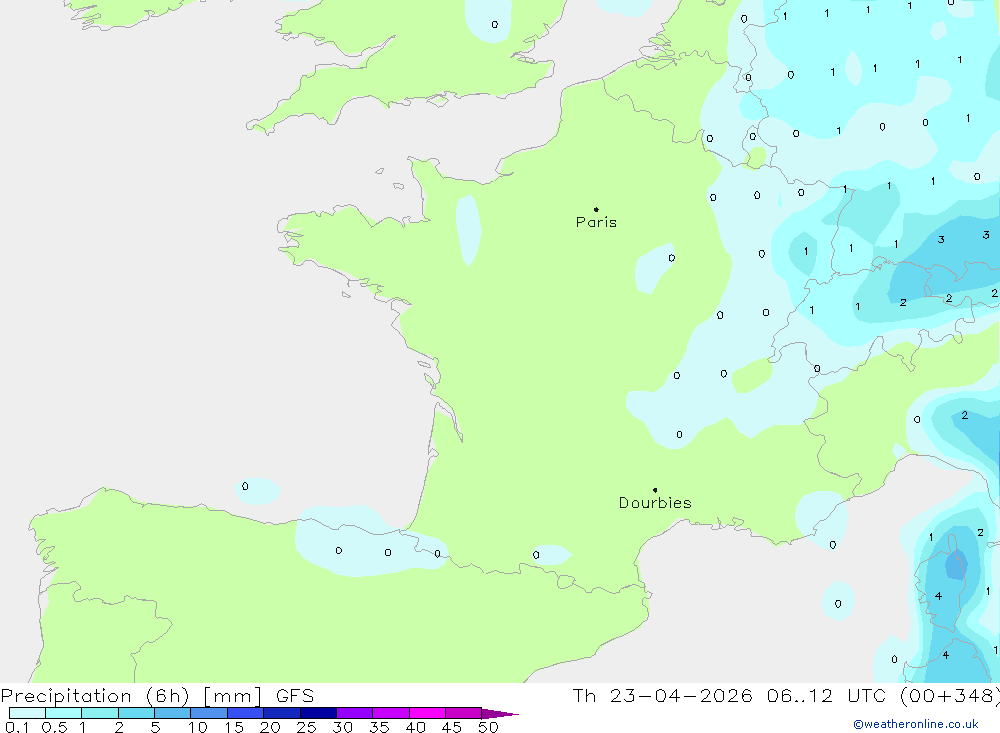1000x733 pixels.
Task: Pick the 2–5 mm legend color
Action: coord(136,713)
